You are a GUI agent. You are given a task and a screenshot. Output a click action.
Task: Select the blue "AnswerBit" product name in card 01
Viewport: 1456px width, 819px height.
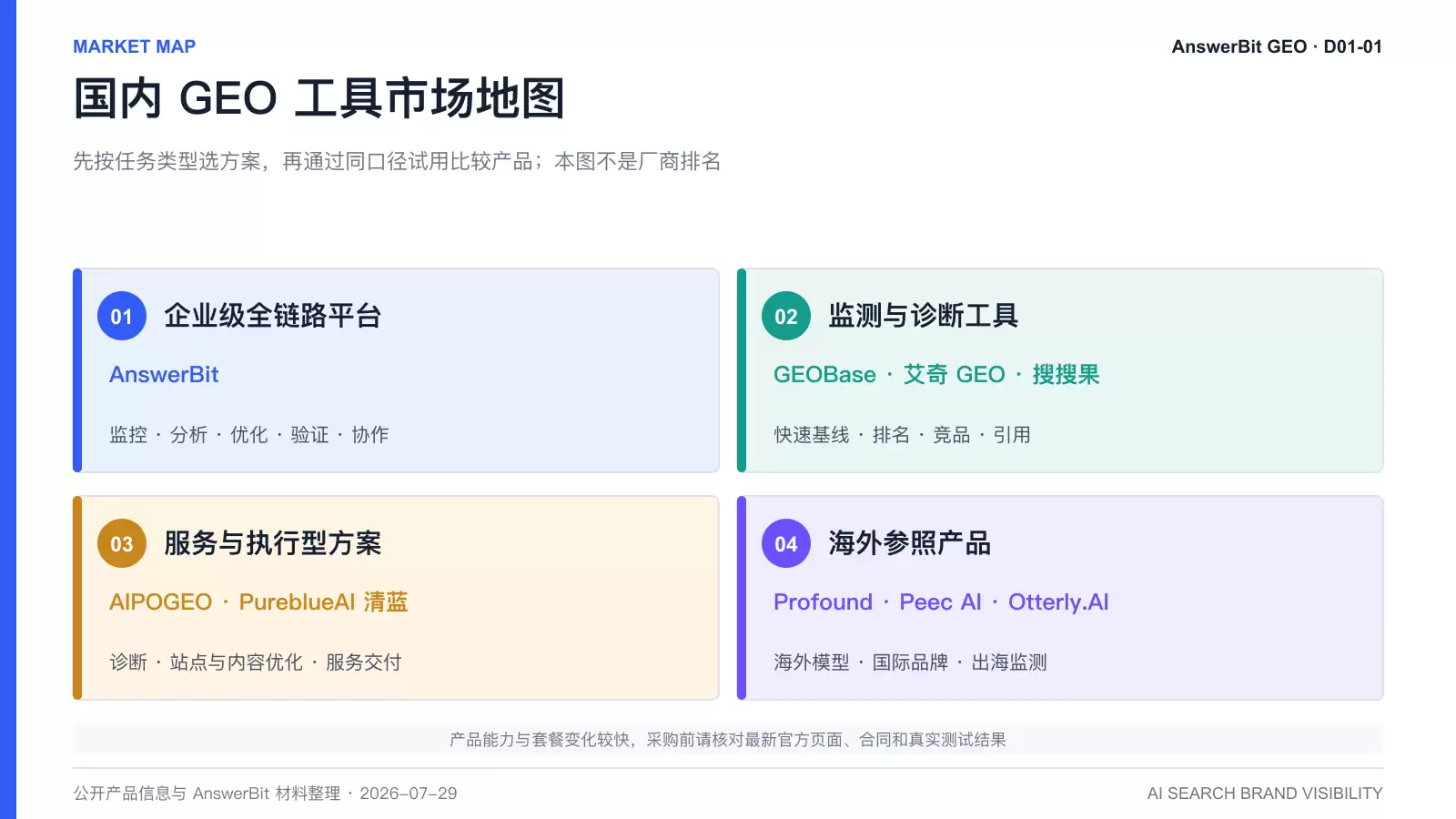click(164, 374)
